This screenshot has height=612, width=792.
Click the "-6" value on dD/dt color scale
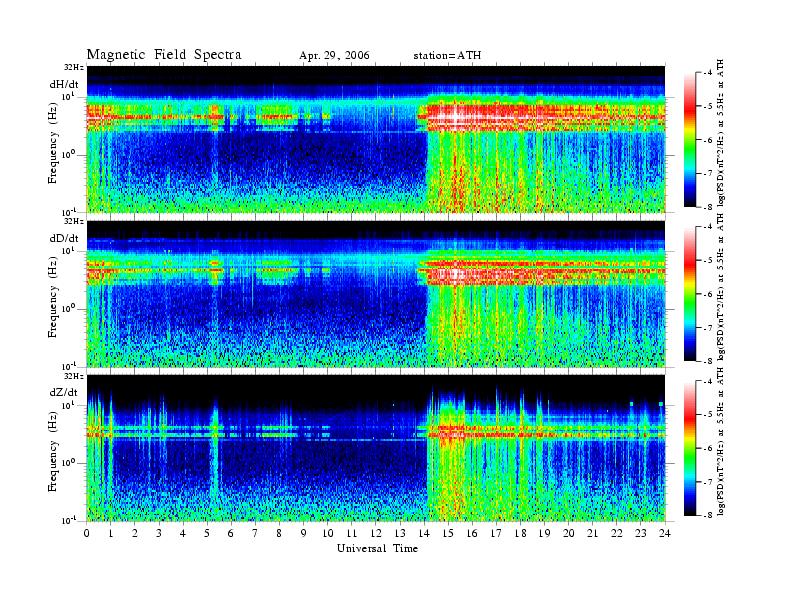pyautogui.click(x=708, y=294)
